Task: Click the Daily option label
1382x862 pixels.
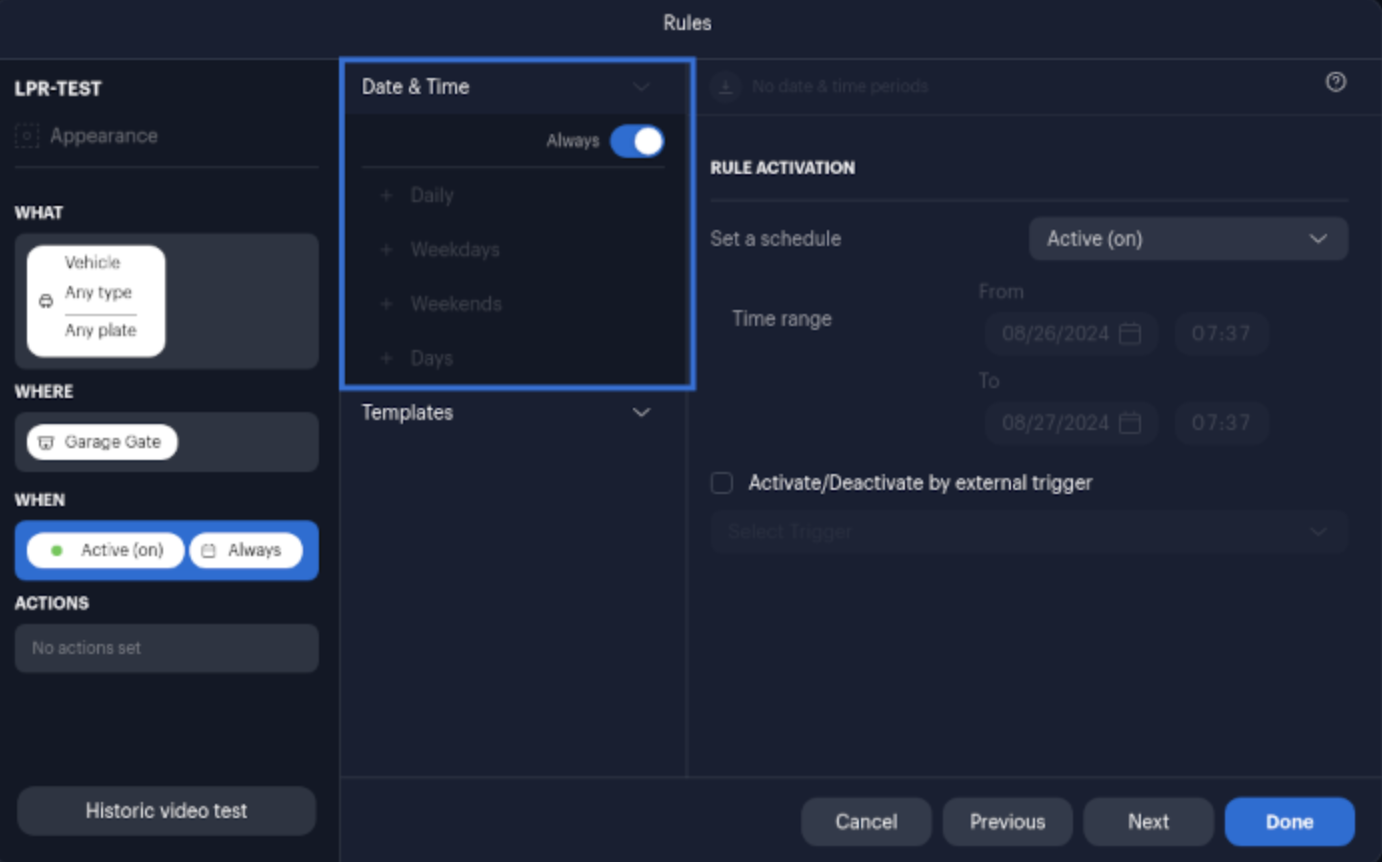Action: tap(432, 195)
